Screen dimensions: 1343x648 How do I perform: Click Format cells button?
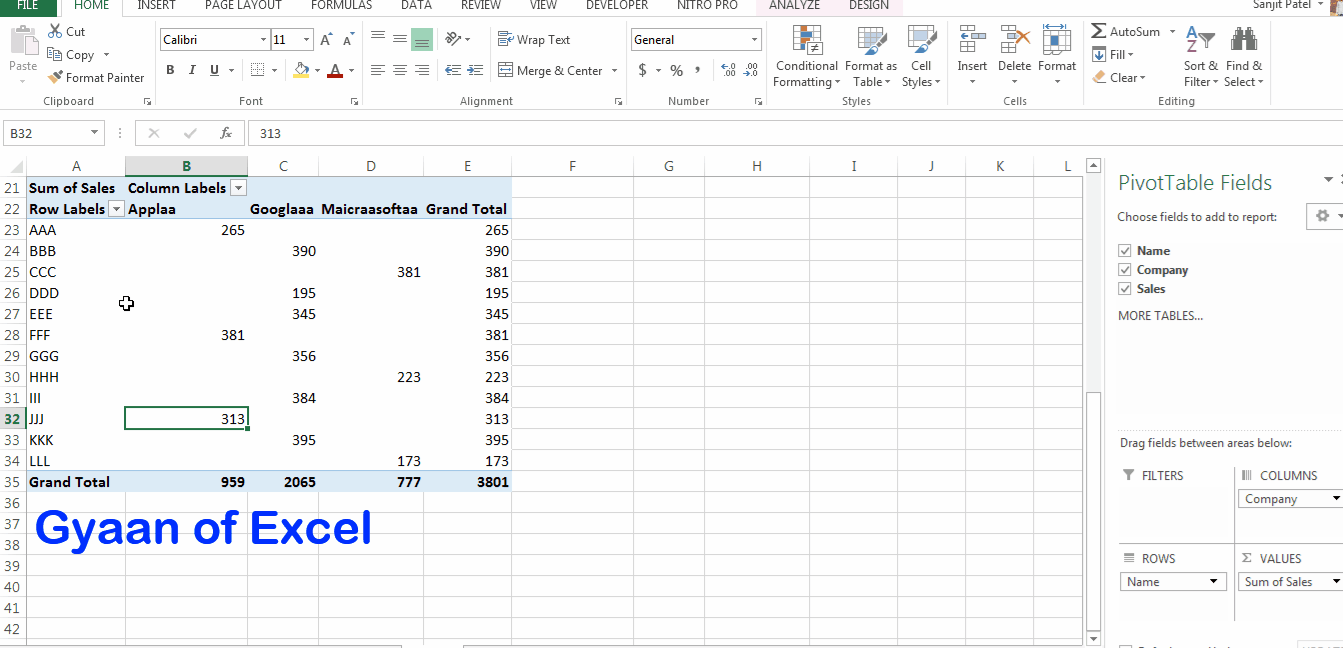tap(1057, 56)
